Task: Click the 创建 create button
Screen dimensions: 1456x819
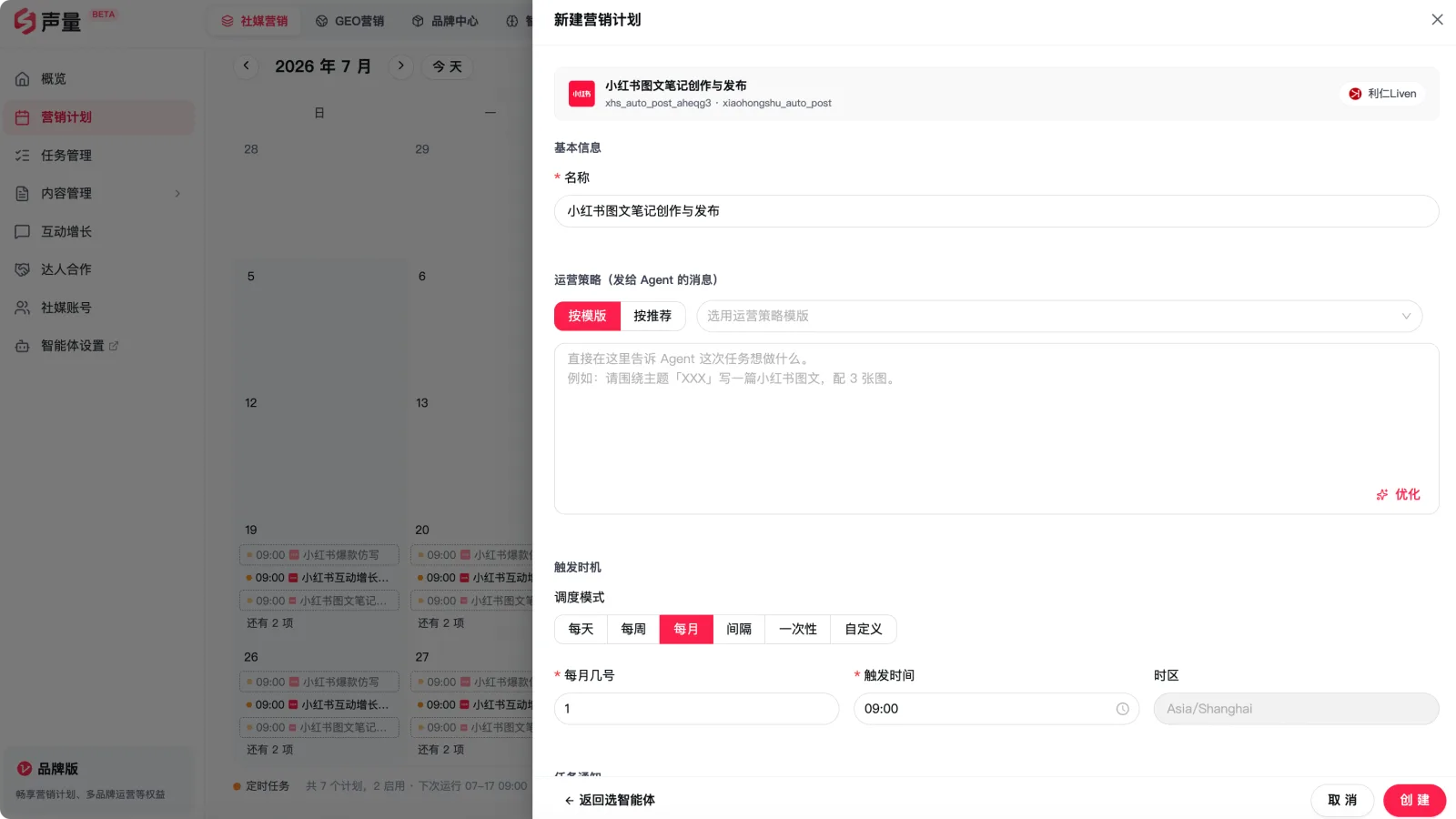Action: tap(1414, 801)
